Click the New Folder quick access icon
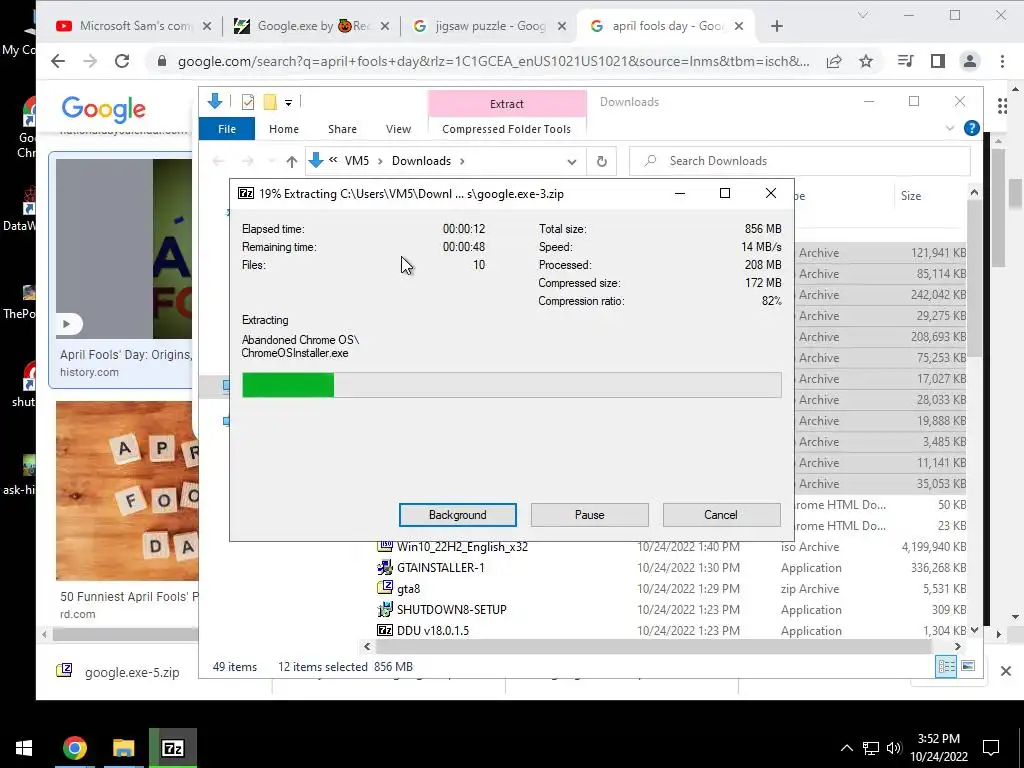The height and width of the screenshot is (768, 1024). pos(270,101)
